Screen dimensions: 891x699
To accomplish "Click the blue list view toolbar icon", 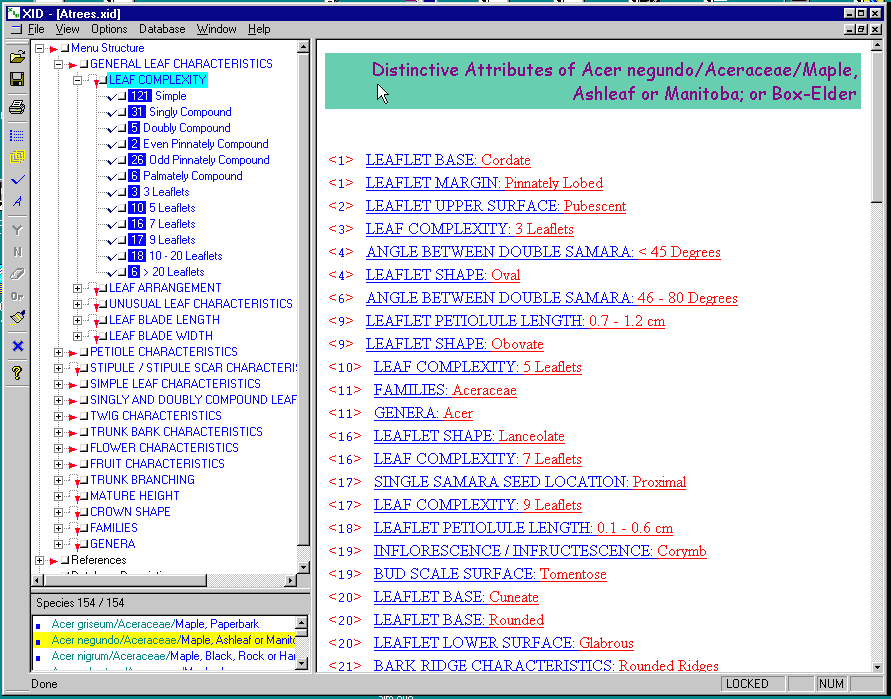I will click(x=17, y=135).
